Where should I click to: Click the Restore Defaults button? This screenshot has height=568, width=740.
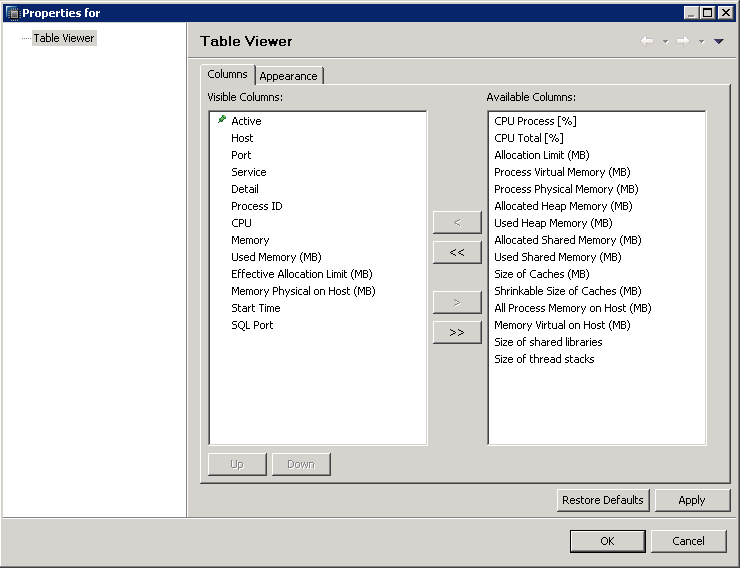(x=602, y=500)
